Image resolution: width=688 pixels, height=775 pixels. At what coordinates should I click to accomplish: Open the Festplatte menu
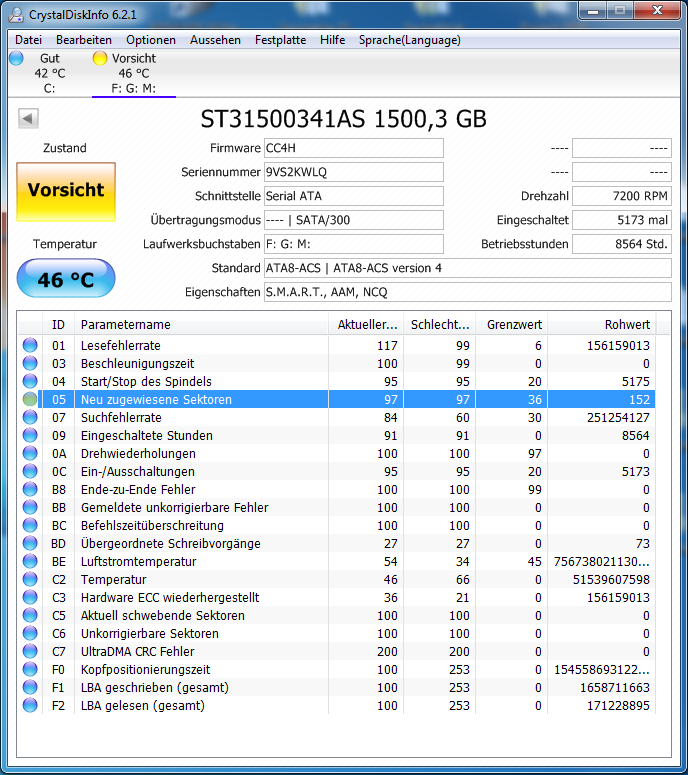(280, 40)
